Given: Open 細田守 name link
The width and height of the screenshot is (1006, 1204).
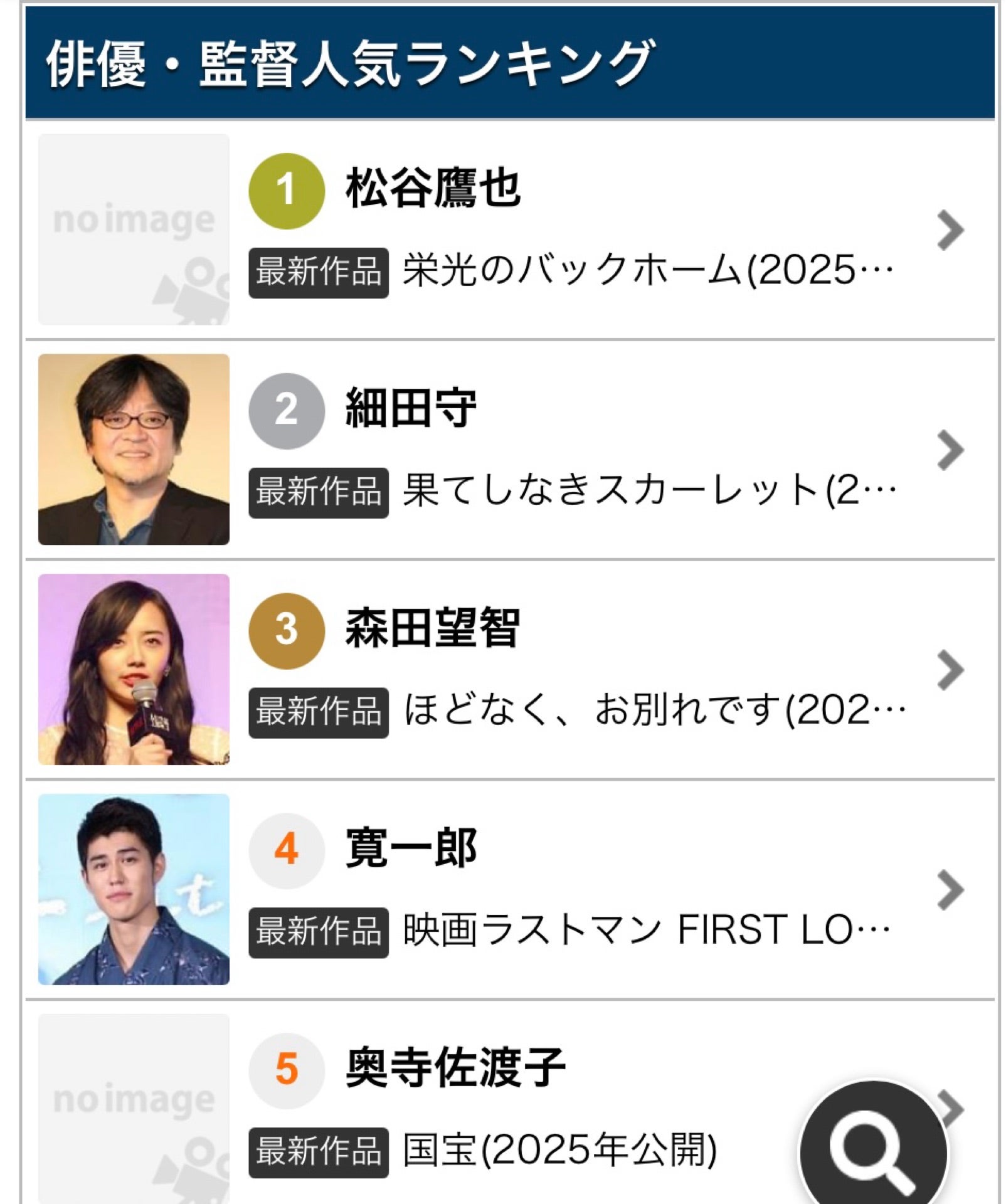Looking at the screenshot, I should 411,408.
